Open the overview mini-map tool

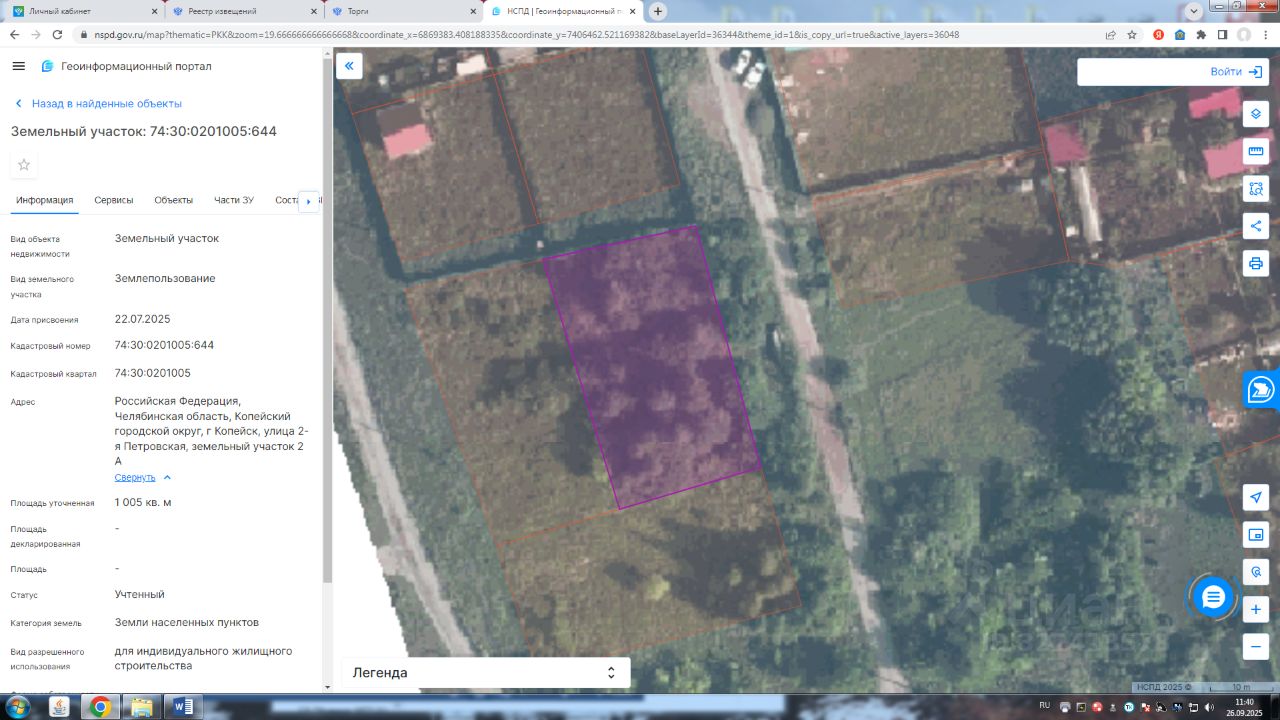pyautogui.click(x=1256, y=534)
